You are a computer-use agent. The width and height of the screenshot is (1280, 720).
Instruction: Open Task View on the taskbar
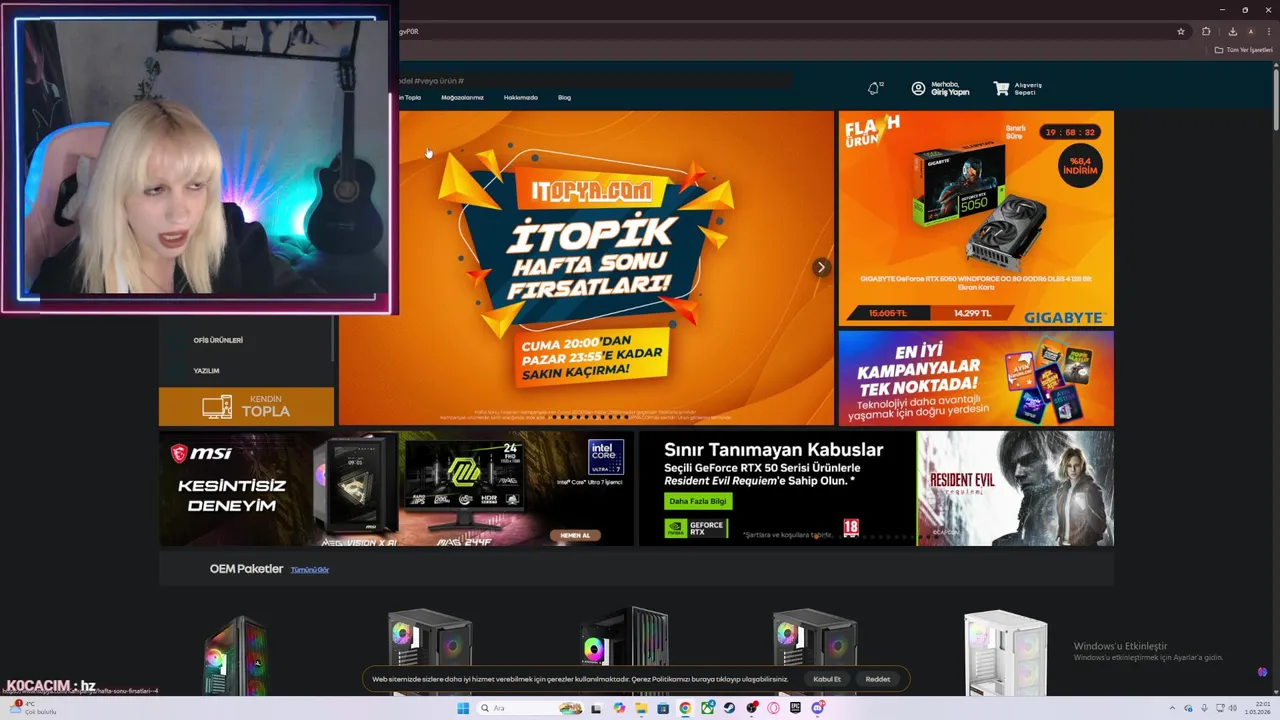(x=596, y=708)
